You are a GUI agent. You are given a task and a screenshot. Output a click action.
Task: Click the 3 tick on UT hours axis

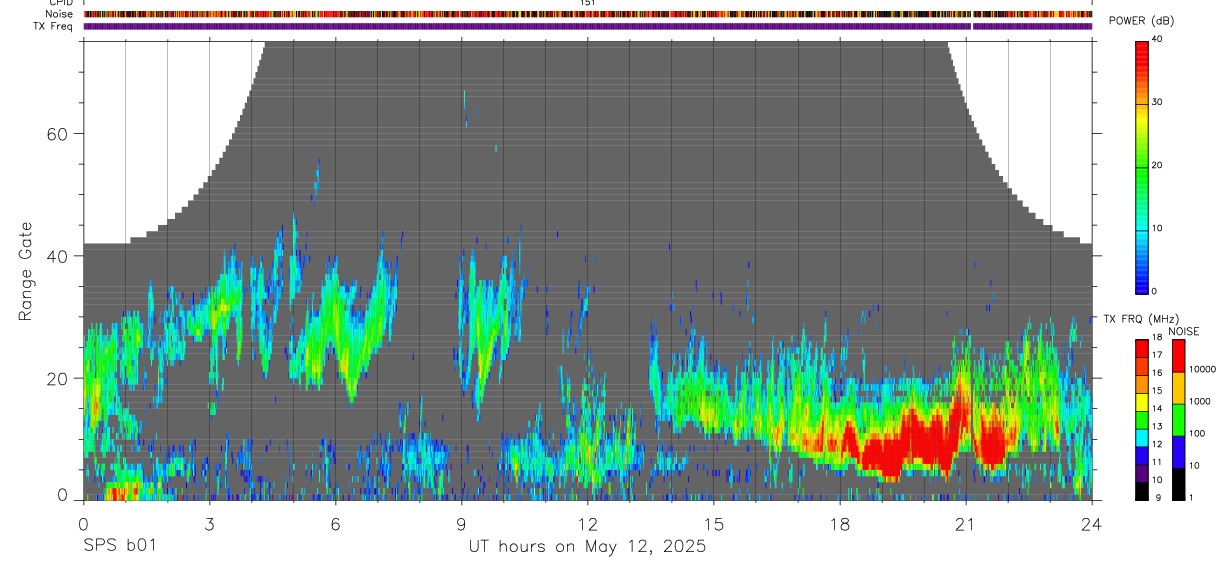[209, 524]
